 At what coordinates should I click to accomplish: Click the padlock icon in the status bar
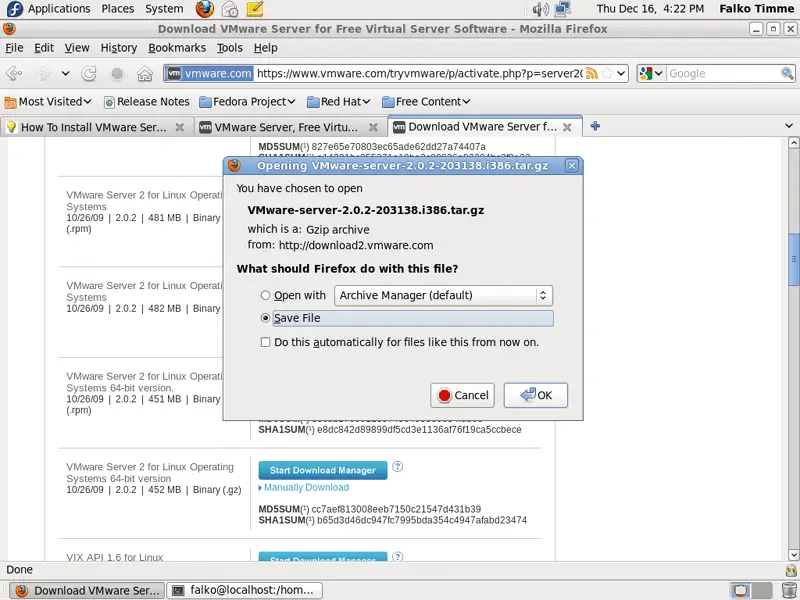791,570
